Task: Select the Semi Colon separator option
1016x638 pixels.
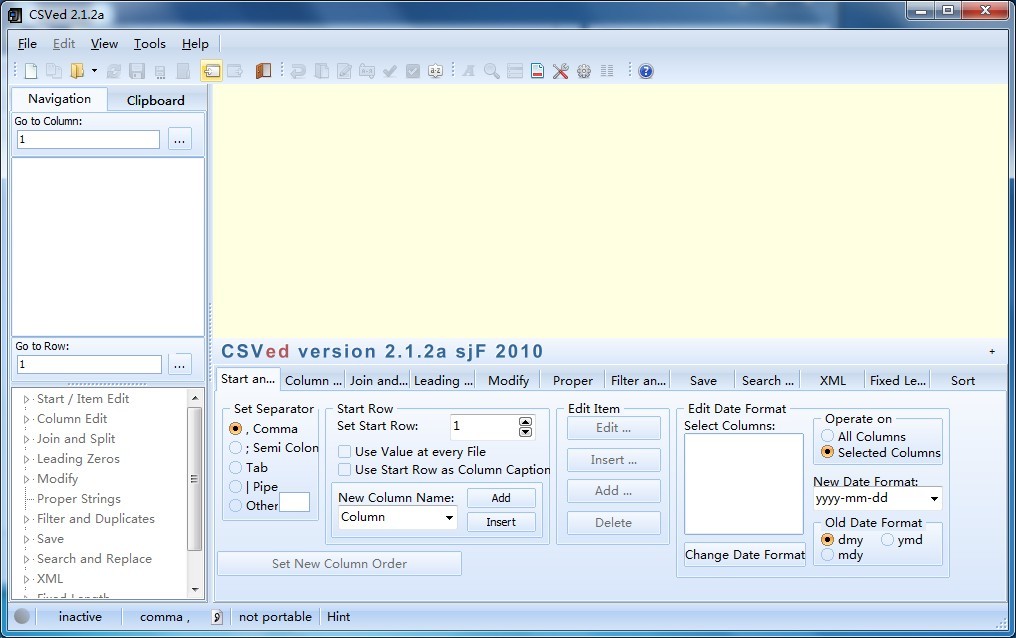Action: point(236,448)
